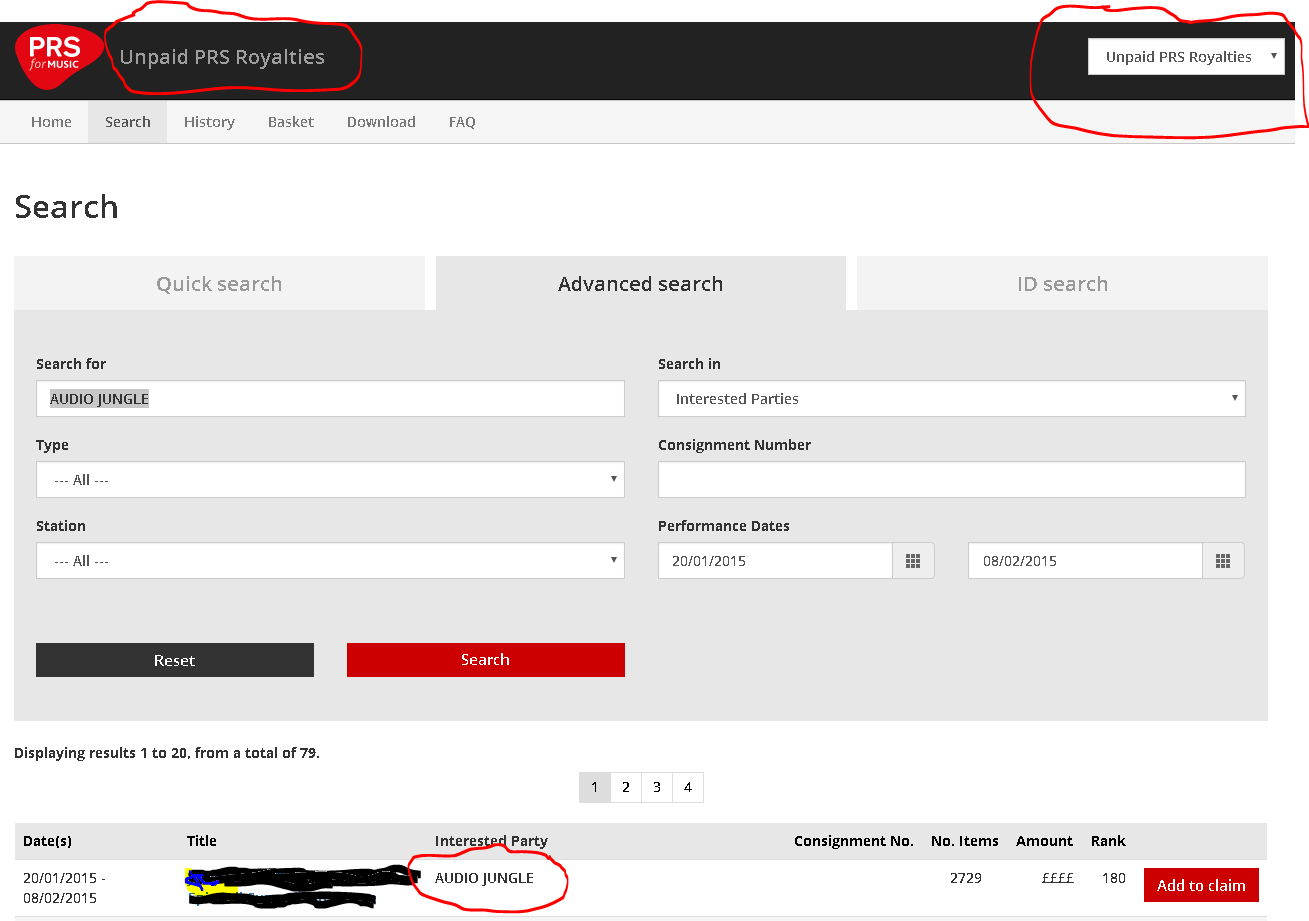The image size is (1309, 921).
Task: Open the Download menu item
Action: coord(381,122)
